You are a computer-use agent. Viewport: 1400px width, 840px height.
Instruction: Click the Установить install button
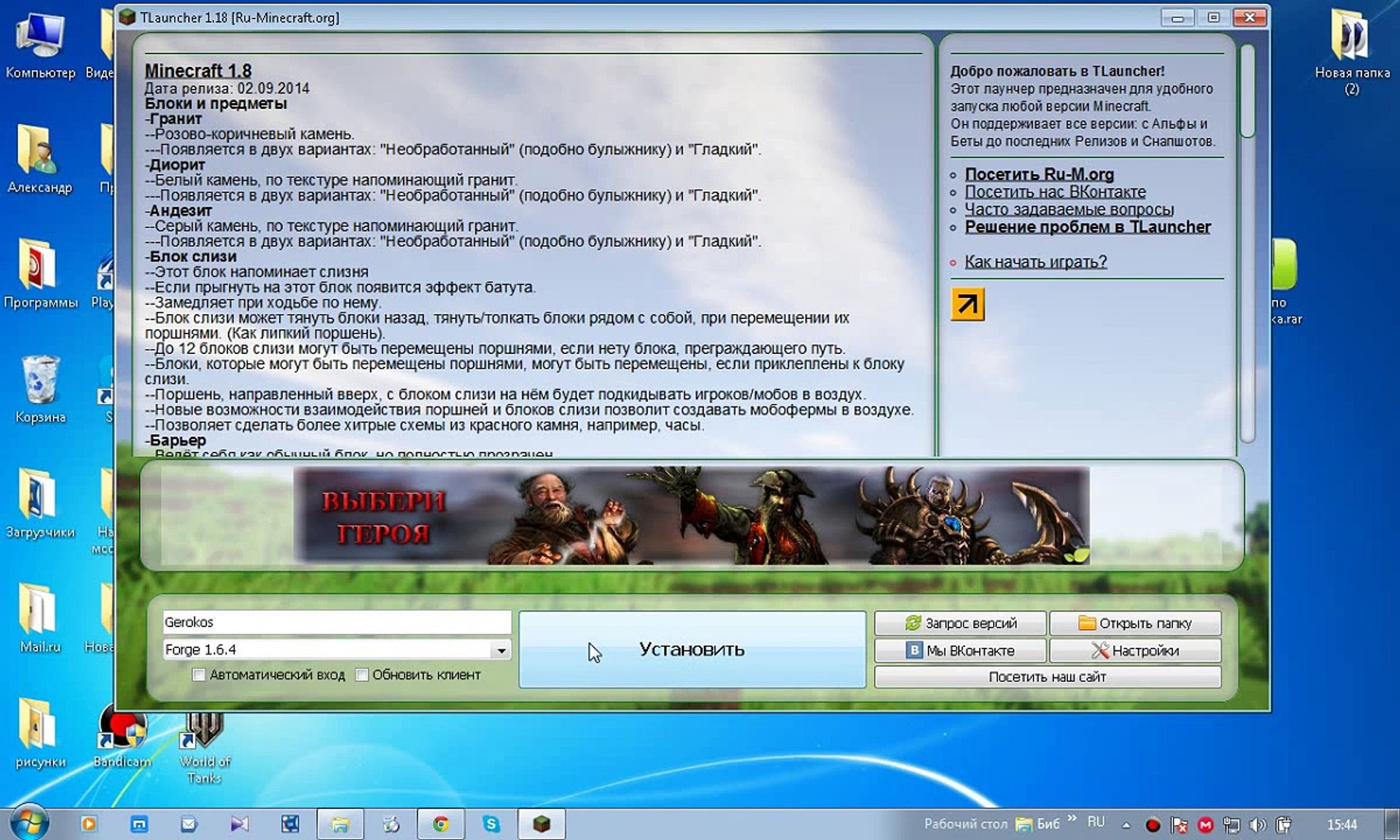(692, 649)
